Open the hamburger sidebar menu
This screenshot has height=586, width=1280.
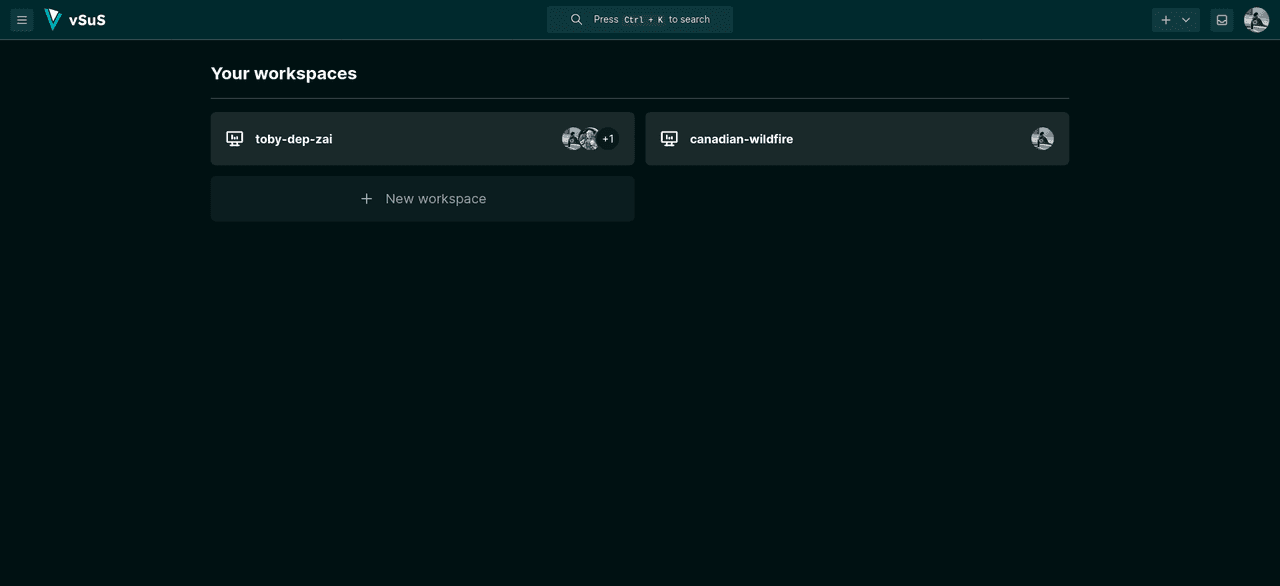tap(22, 20)
